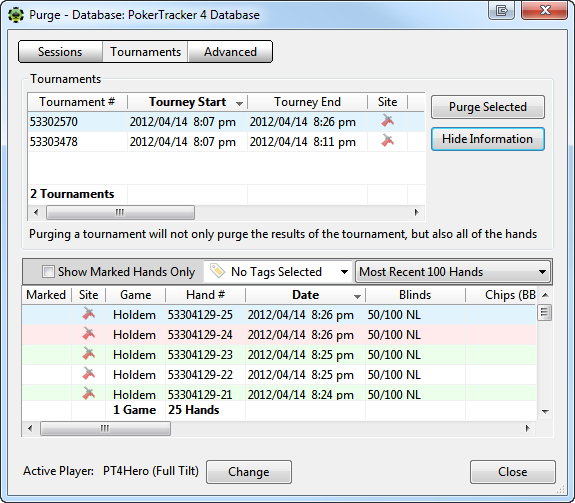Select hand 53304129-21

click(200, 394)
